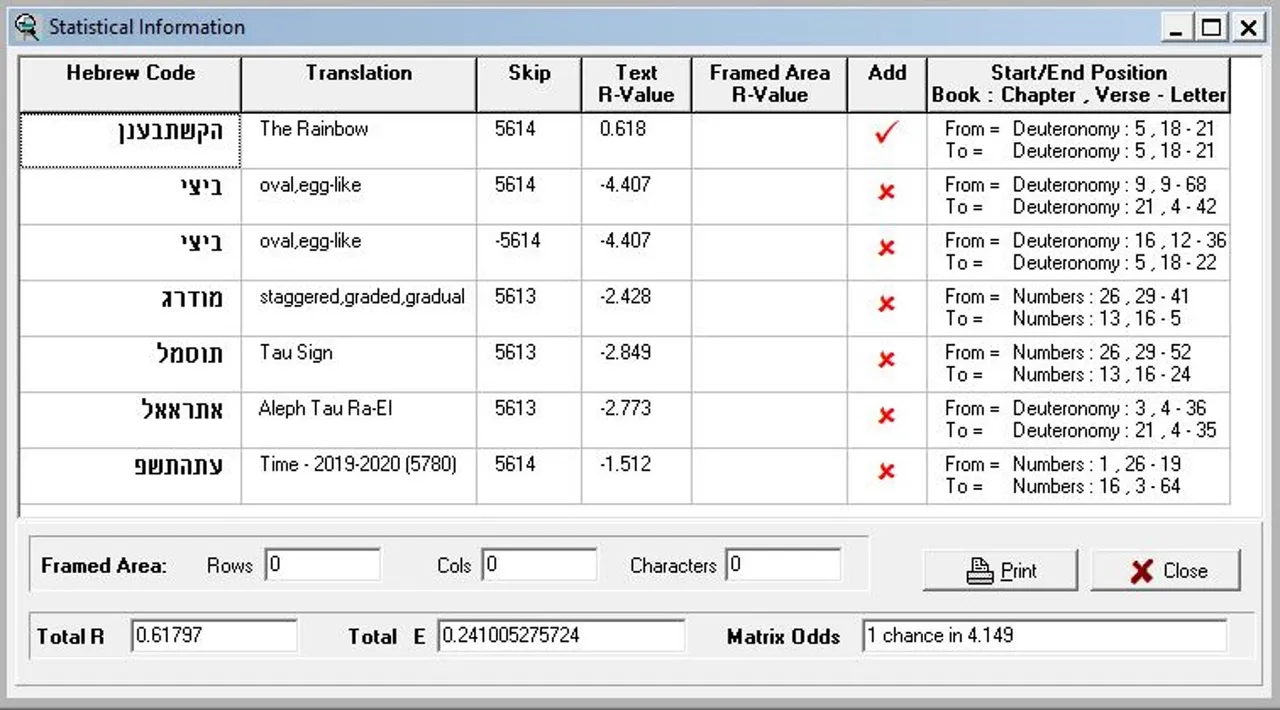Minimize the Statistical Information window
This screenshot has height=710, width=1280.
1176,28
